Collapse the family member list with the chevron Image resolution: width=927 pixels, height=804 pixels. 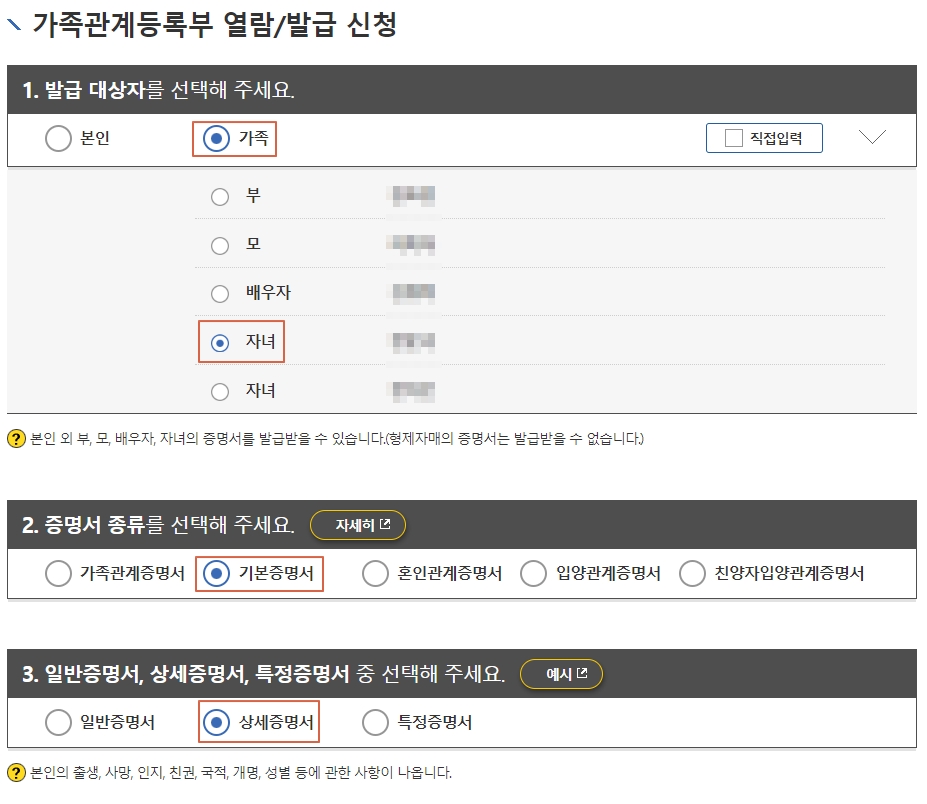[x=871, y=138]
